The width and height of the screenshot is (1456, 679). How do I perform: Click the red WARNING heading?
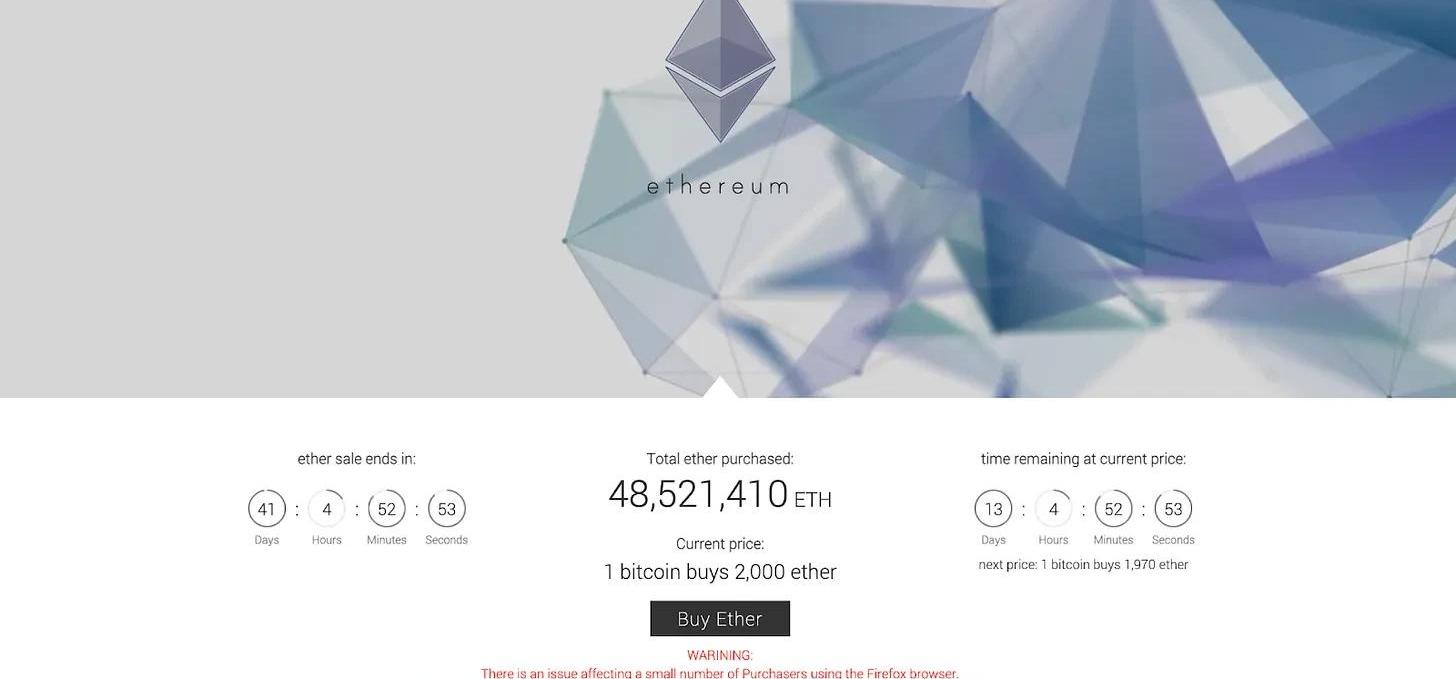[720, 656]
